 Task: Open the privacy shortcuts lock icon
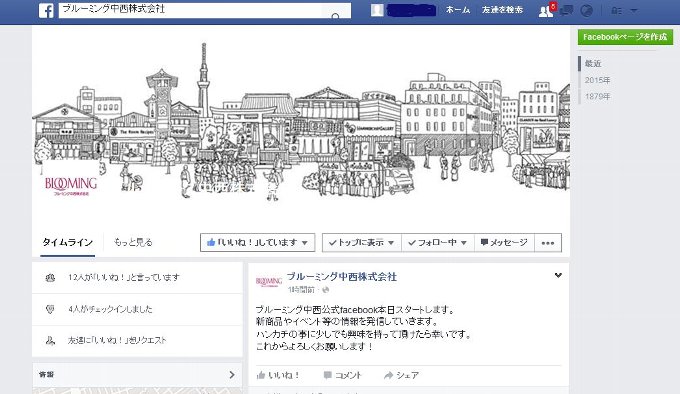(x=617, y=10)
